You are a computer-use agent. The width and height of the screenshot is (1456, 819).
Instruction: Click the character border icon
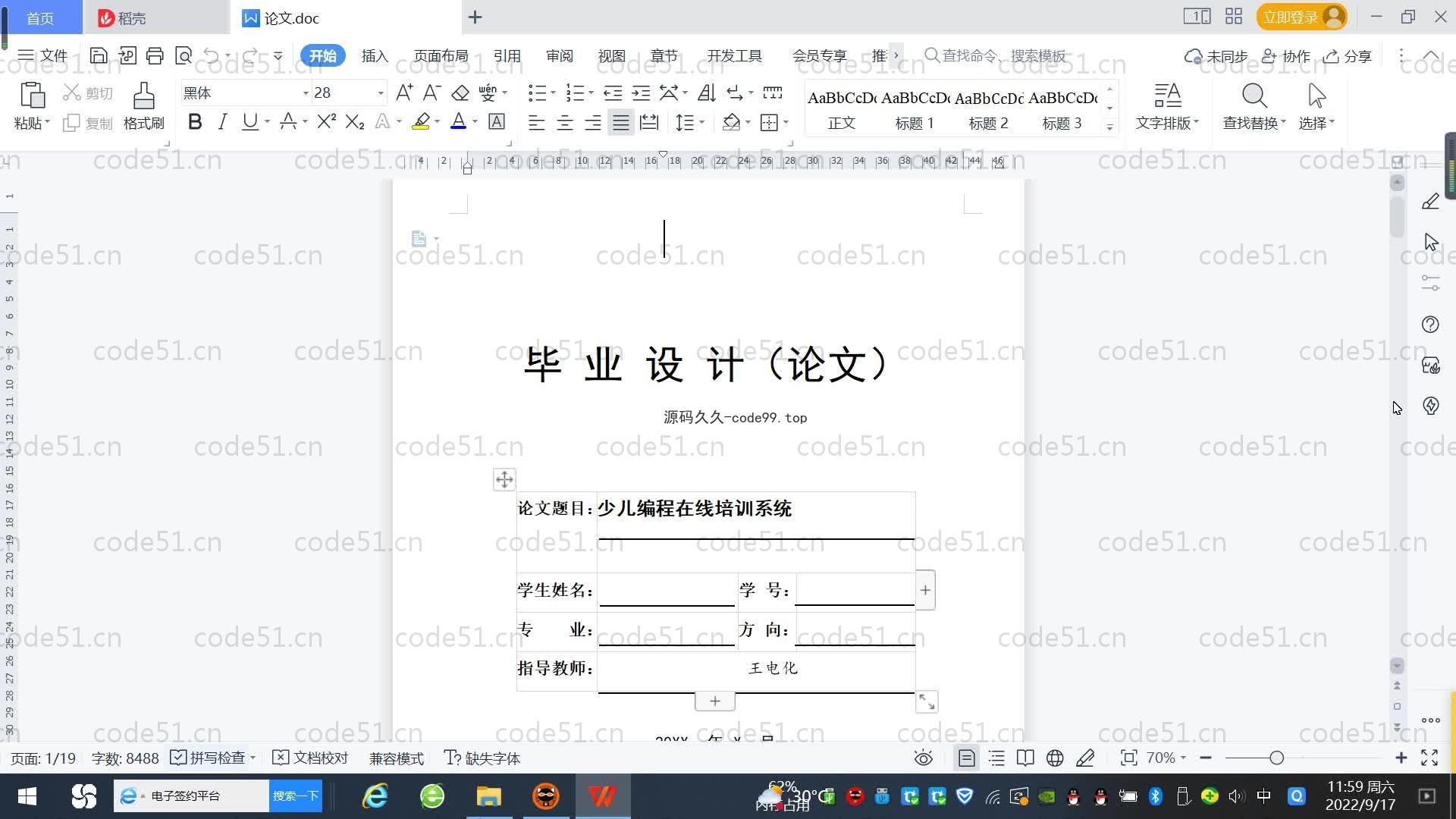(x=497, y=121)
